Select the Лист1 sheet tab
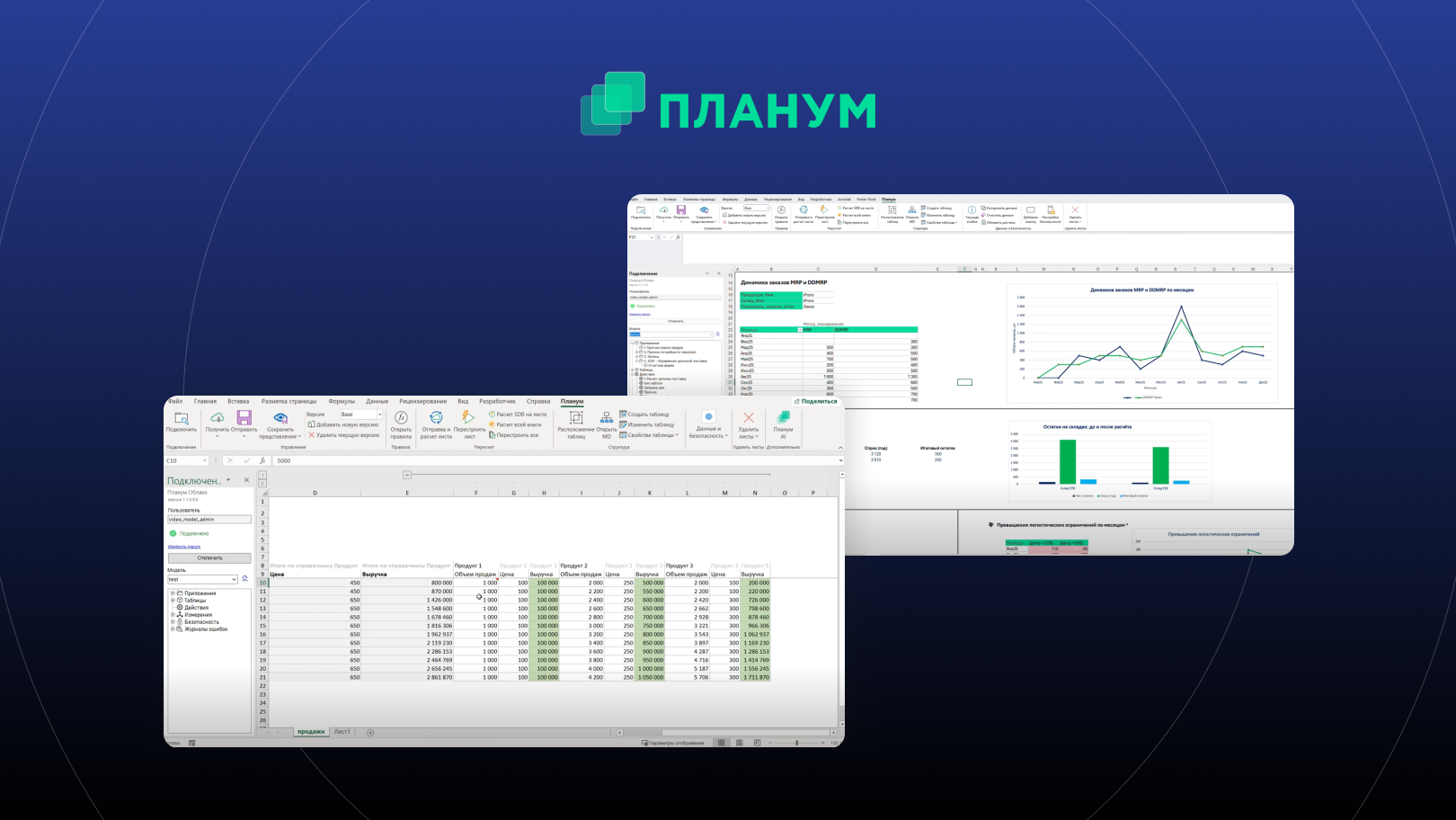1456x820 pixels. [342, 732]
